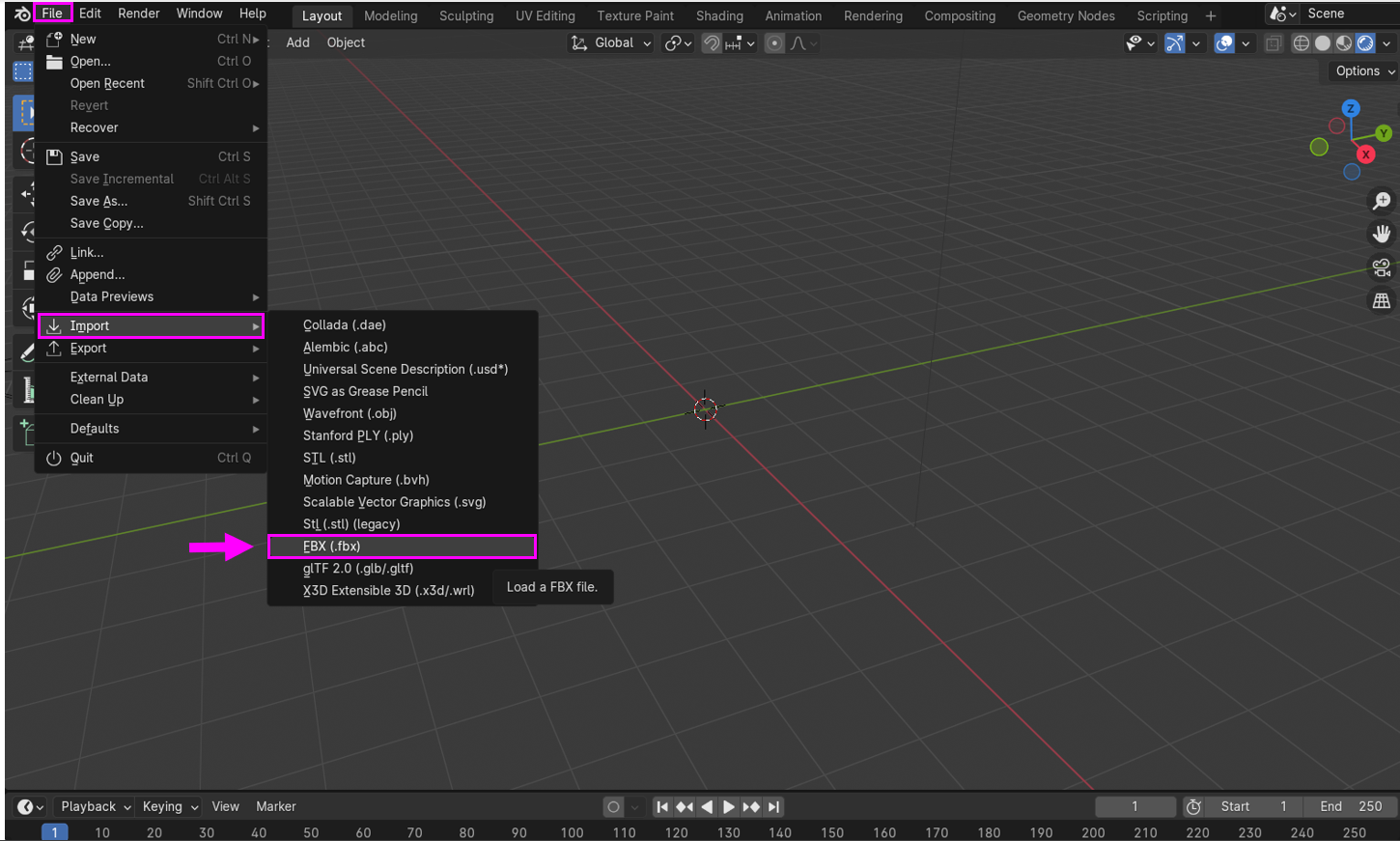Play animation in reverse
Viewport: 1400px width, 841px height.
[707, 807]
